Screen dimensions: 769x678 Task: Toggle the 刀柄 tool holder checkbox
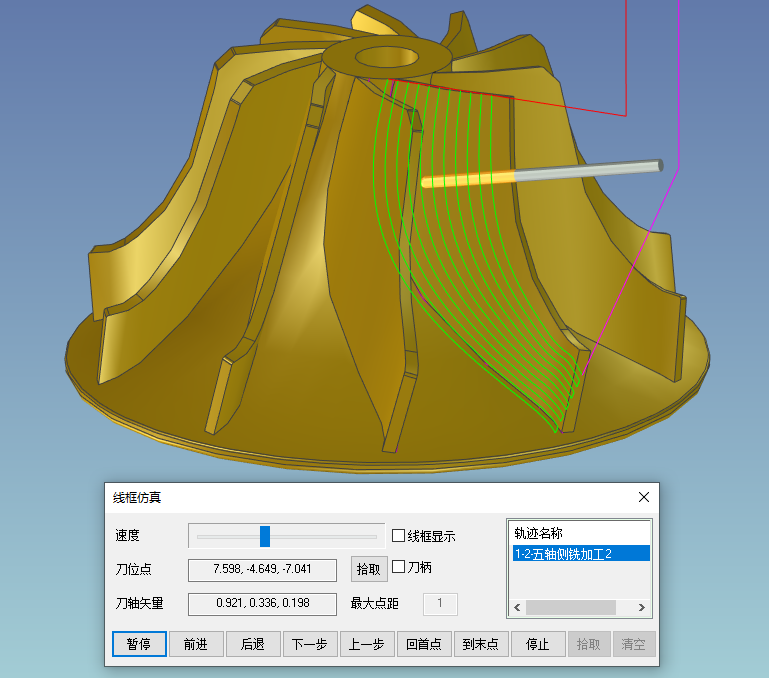point(398,567)
